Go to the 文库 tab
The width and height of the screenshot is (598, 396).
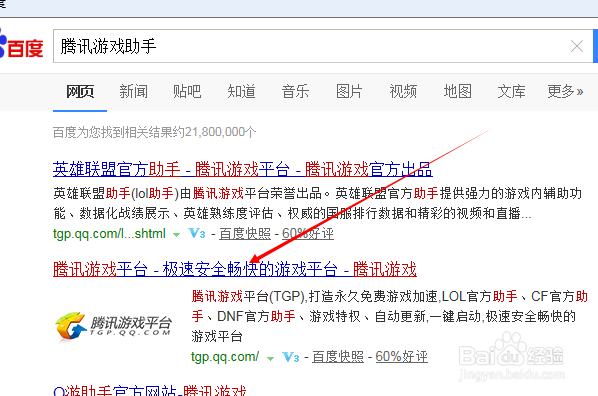point(511,92)
